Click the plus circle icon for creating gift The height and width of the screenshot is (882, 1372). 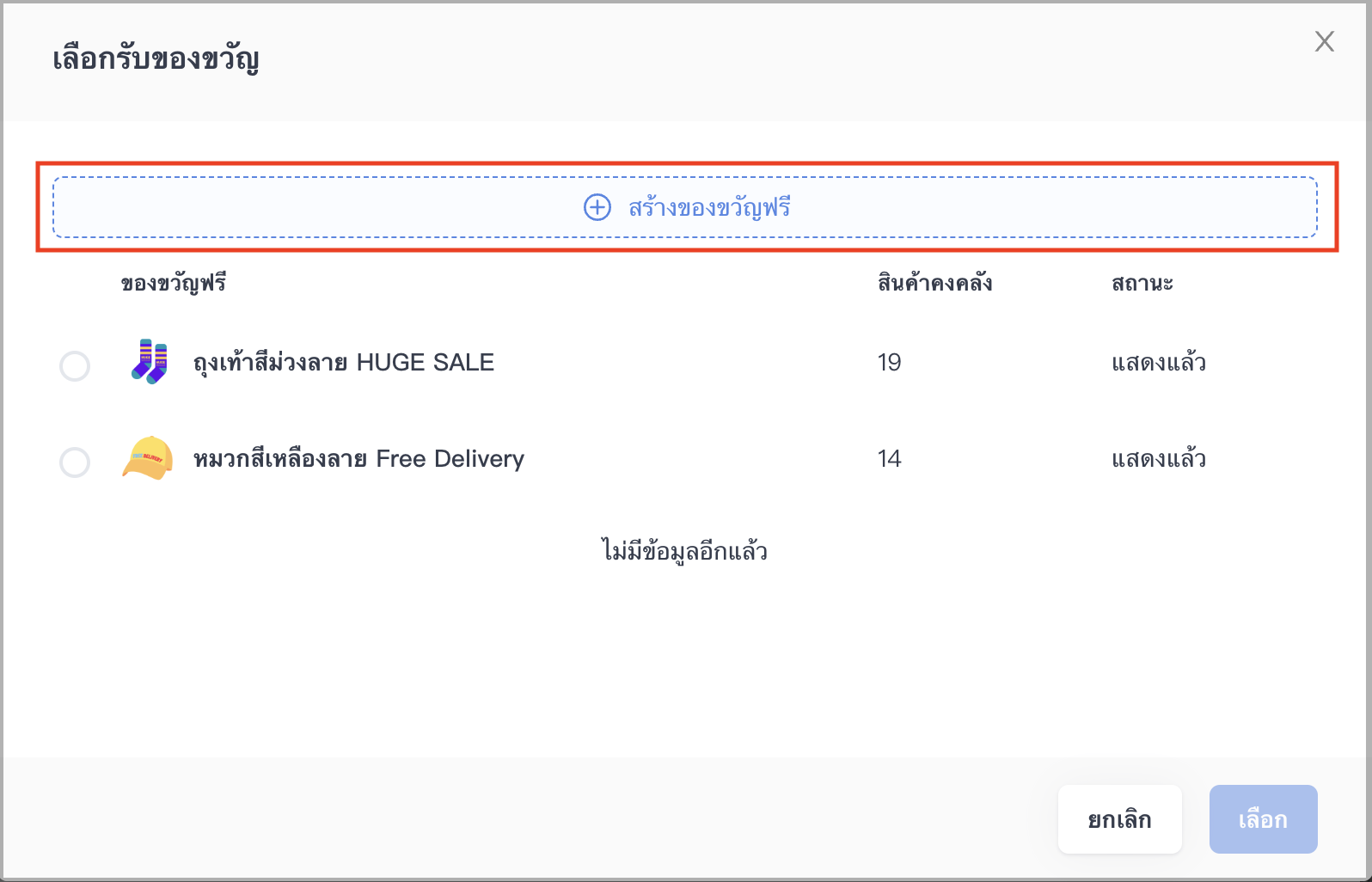coord(597,207)
